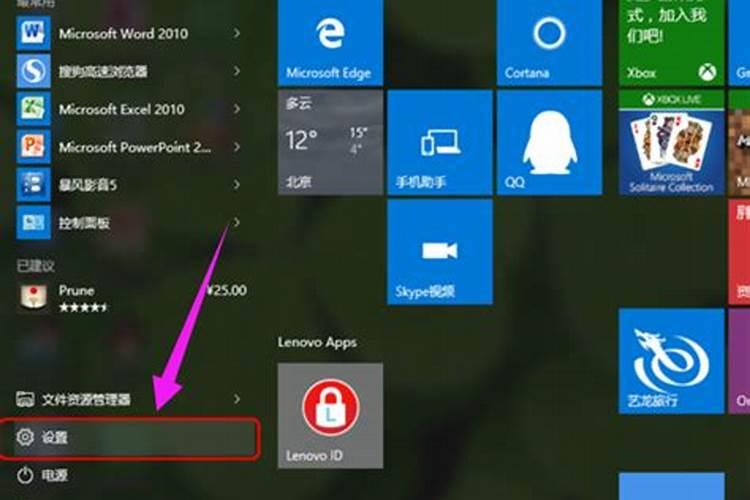Expand 暴风影音5 jump list arrow
750x500 pixels.
click(x=237, y=184)
